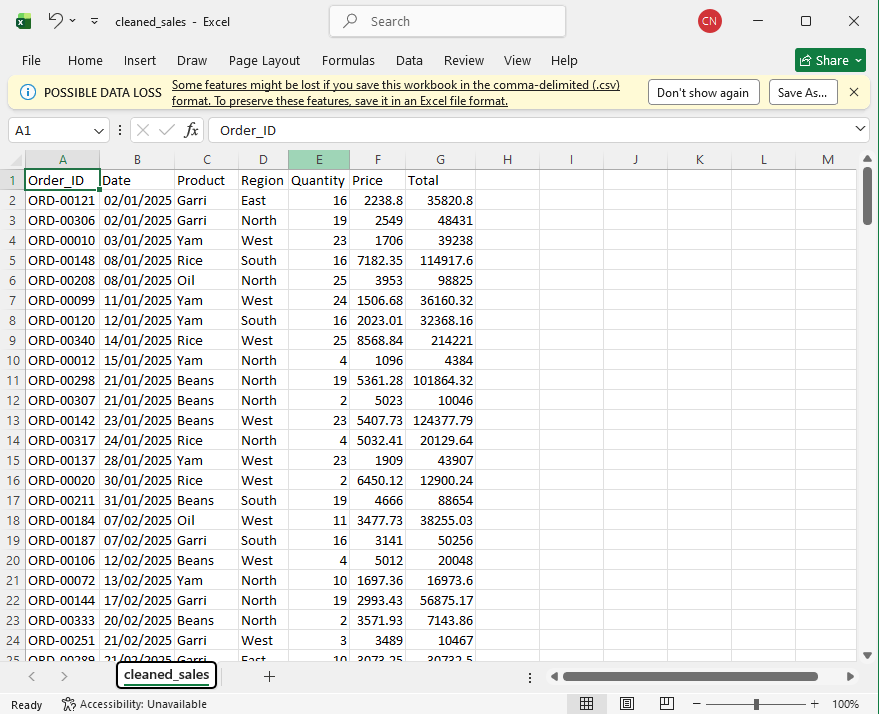
Task: Click the Total header cell
Action: click(x=441, y=180)
